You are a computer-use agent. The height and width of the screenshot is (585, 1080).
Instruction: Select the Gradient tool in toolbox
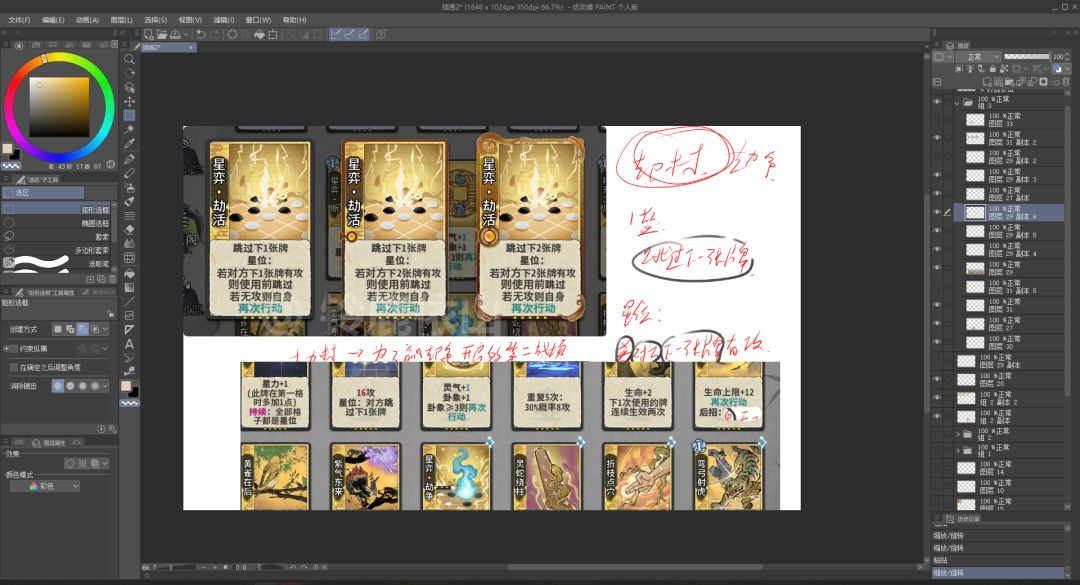(129, 287)
